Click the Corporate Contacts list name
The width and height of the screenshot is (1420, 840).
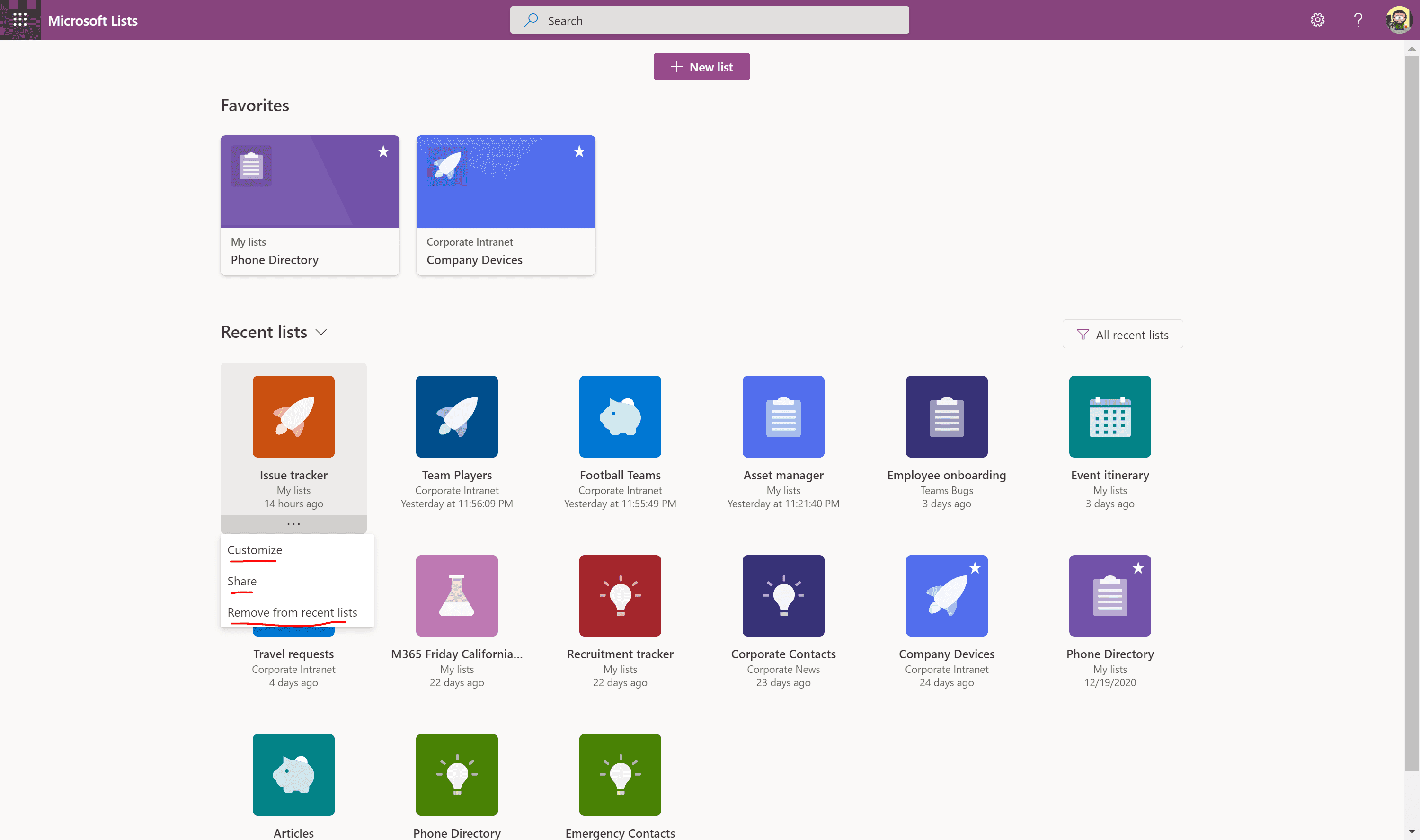[783, 654]
